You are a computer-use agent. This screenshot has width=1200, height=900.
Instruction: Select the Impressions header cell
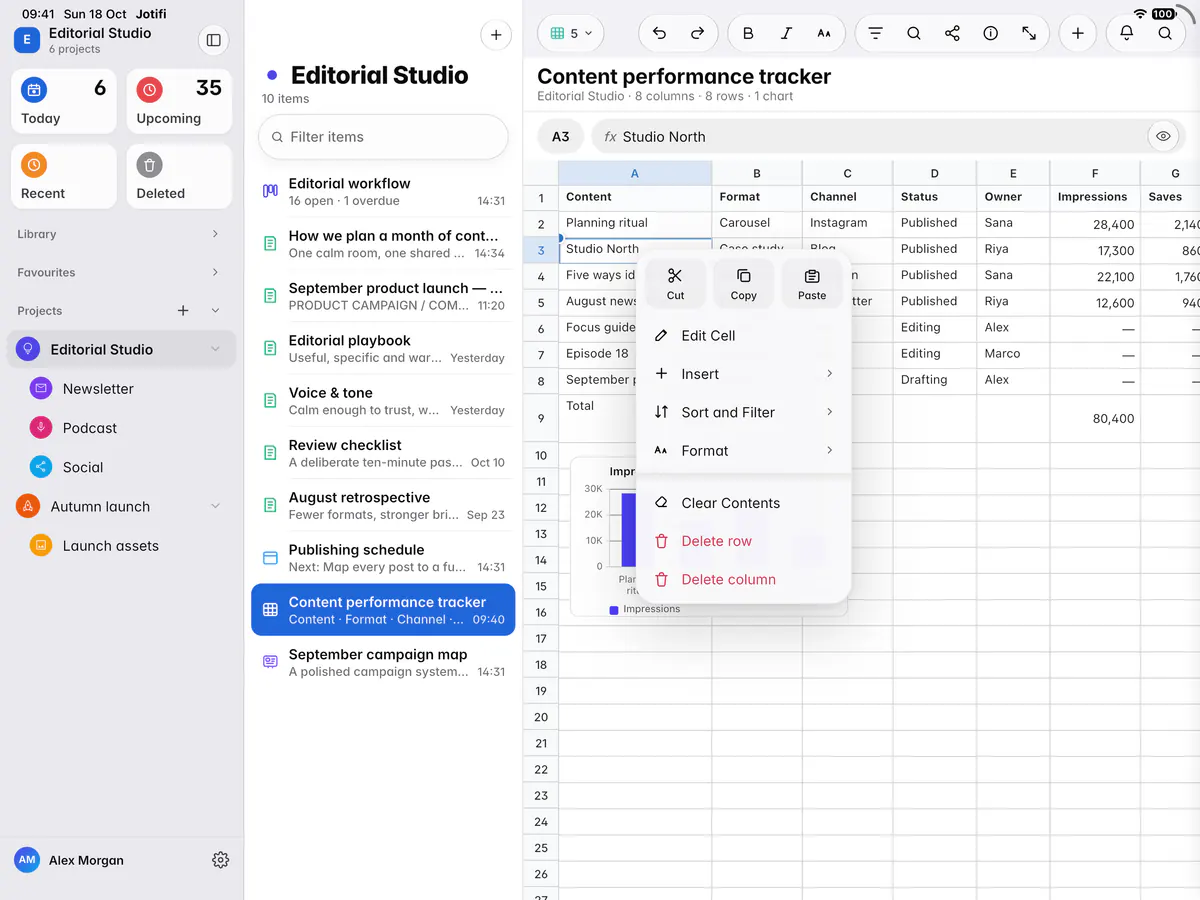point(1095,197)
